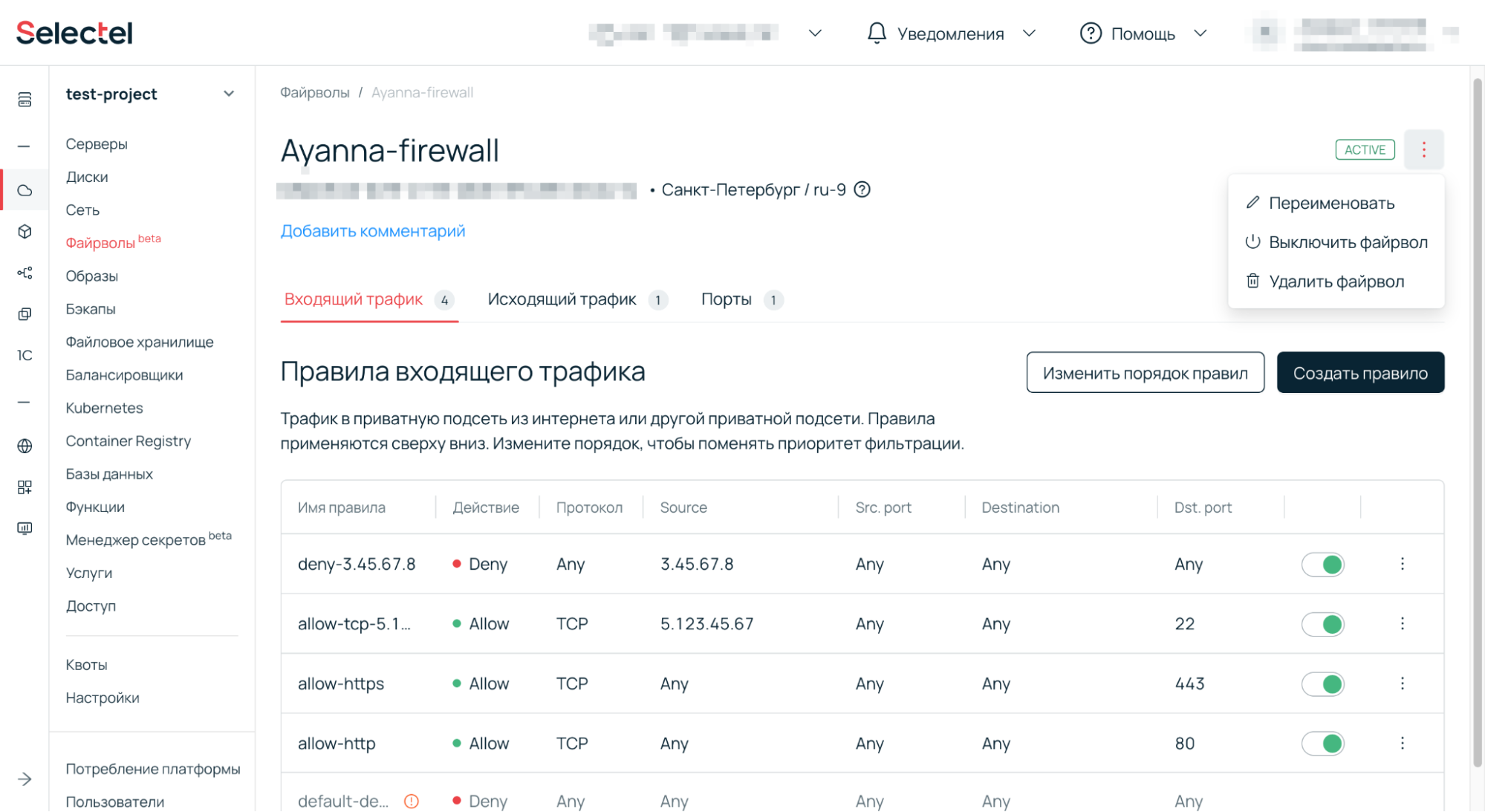Screen dimensions: 1485x812
Task: Switch to the Исходящий трафик tab
Action: 562,299
